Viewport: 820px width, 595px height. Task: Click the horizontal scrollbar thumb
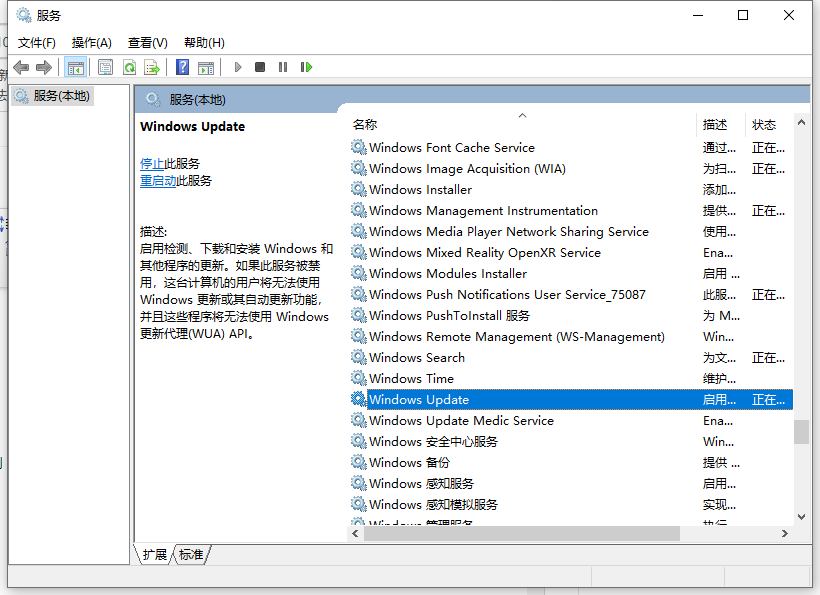coord(522,533)
